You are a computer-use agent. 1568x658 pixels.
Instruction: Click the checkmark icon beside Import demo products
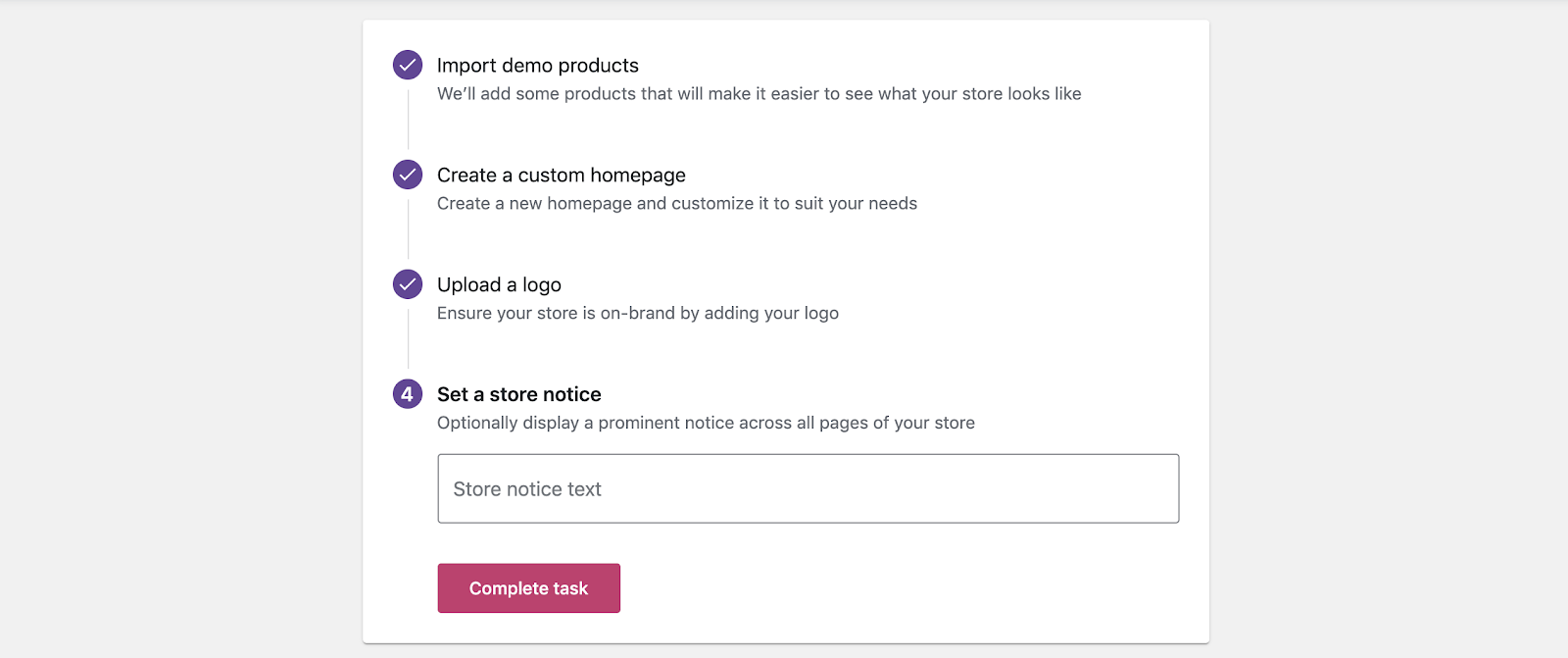pyautogui.click(x=408, y=65)
